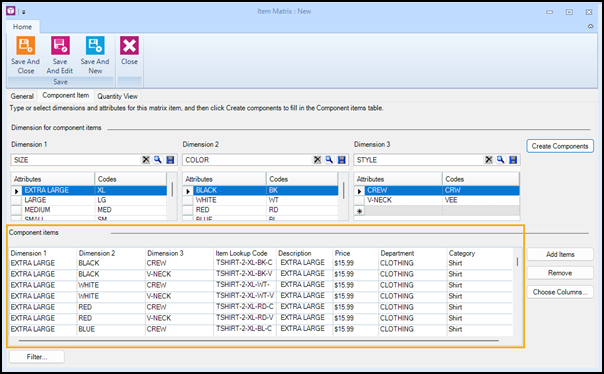Select item TSHIRT-2-XL-BK-V lookup code

point(244,273)
